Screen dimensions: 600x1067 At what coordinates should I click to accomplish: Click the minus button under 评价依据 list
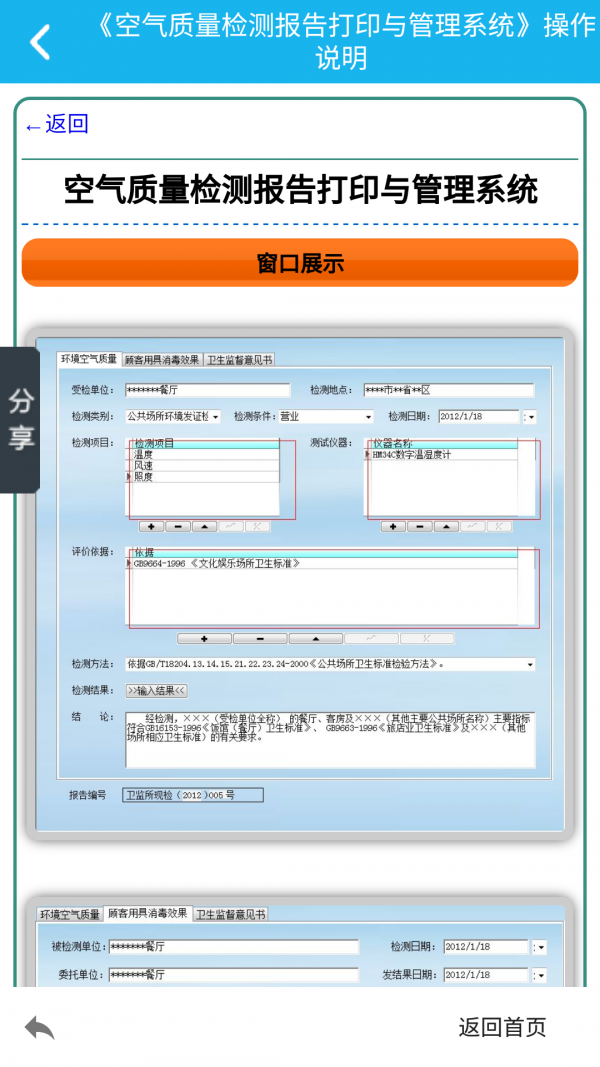point(260,639)
